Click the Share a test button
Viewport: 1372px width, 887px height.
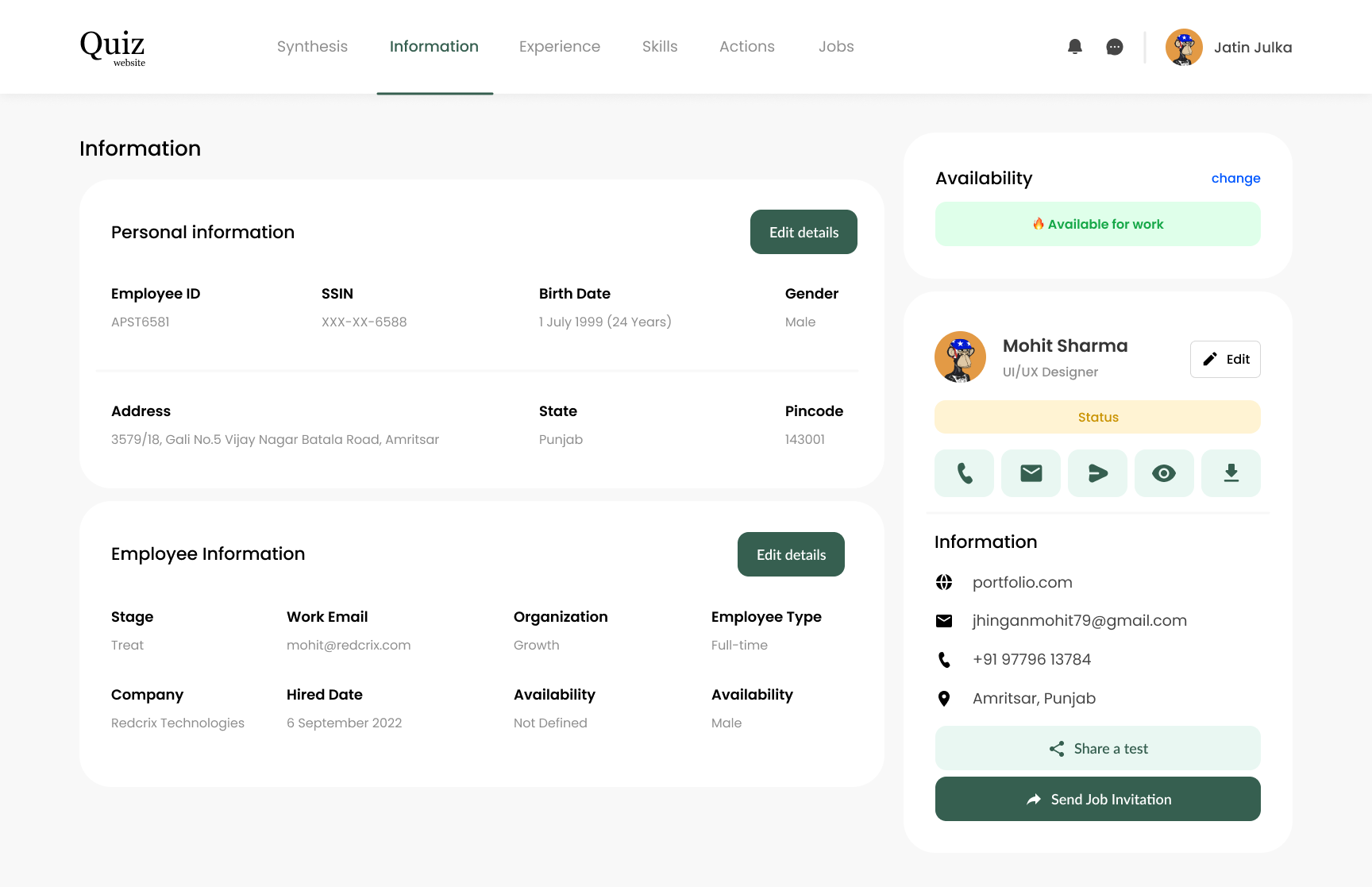click(1097, 748)
